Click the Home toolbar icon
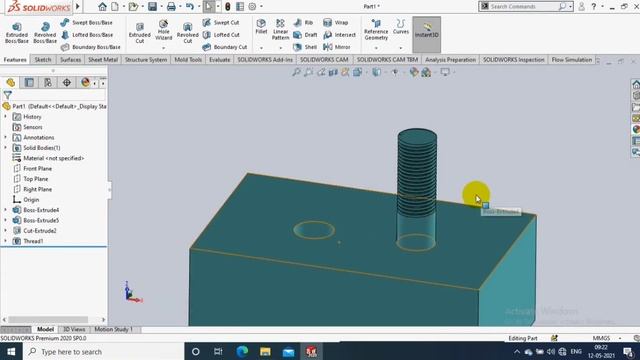This screenshot has height=360, width=640. (102, 7)
